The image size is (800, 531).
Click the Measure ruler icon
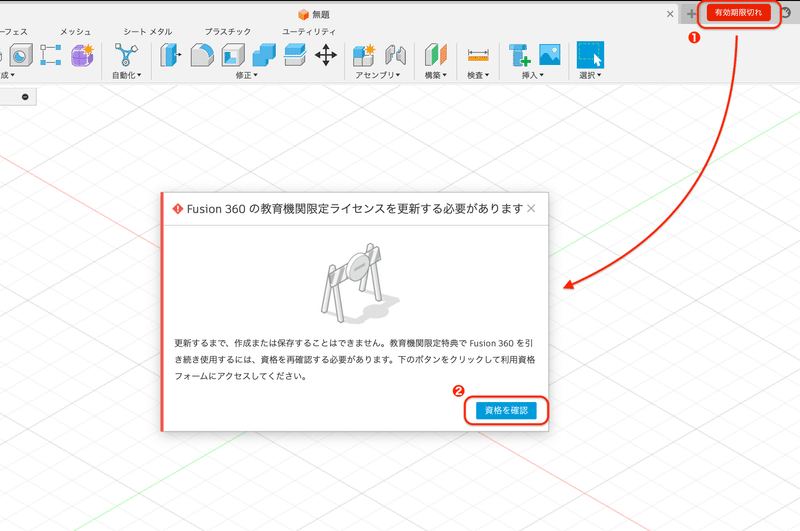(x=478, y=55)
